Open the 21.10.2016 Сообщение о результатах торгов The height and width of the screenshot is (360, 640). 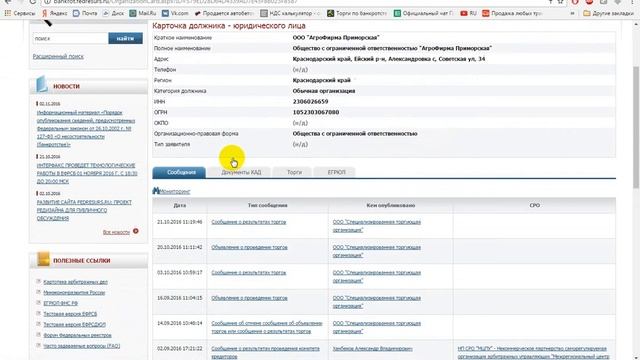click(x=249, y=222)
